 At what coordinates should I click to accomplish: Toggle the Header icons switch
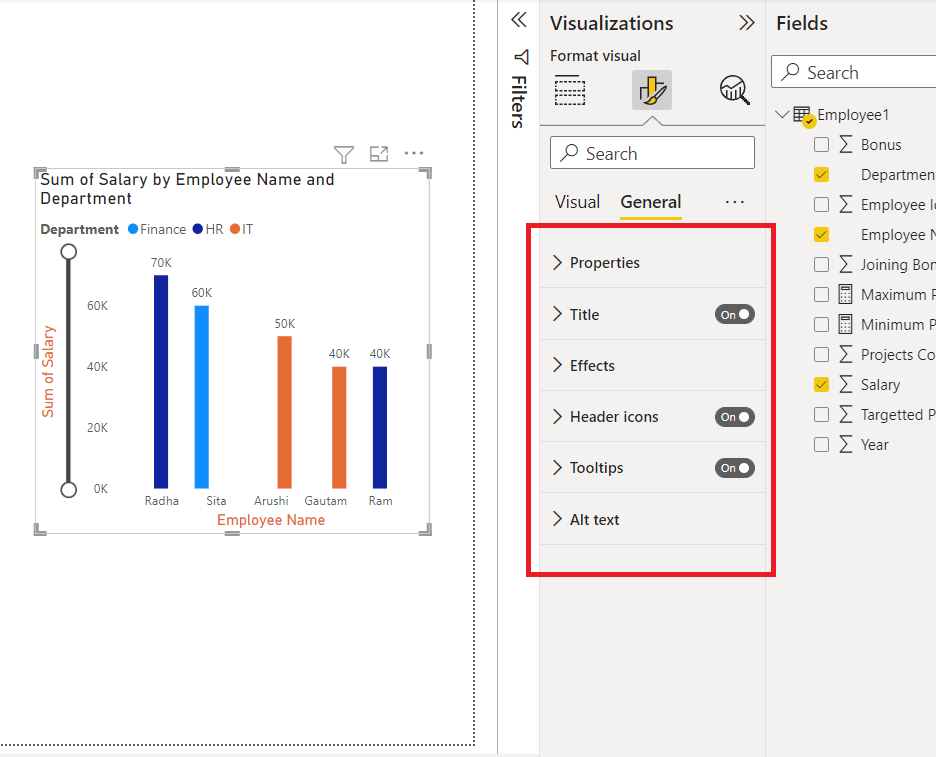tap(735, 417)
